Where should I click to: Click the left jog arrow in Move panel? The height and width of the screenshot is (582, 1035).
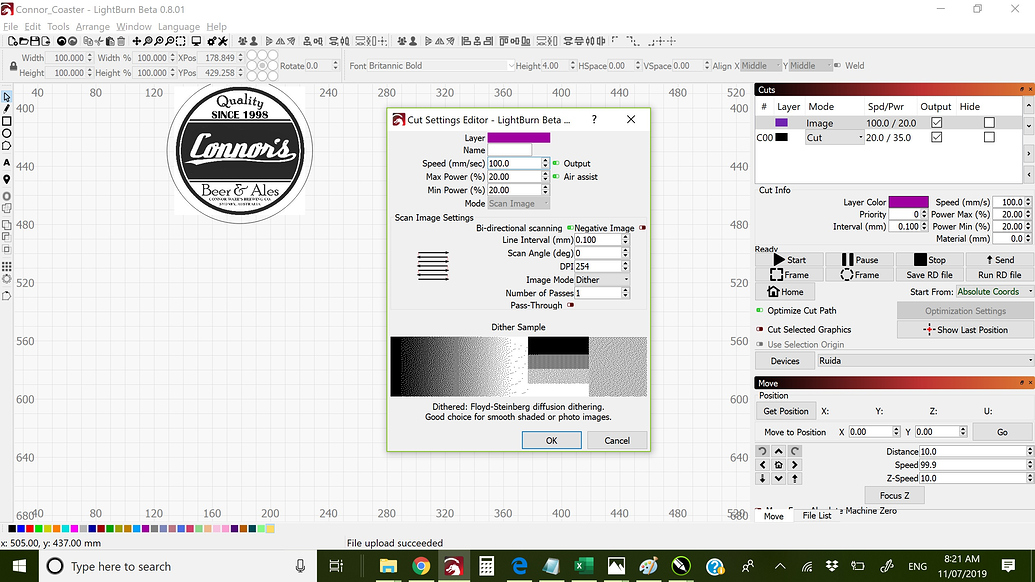[x=762, y=465]
